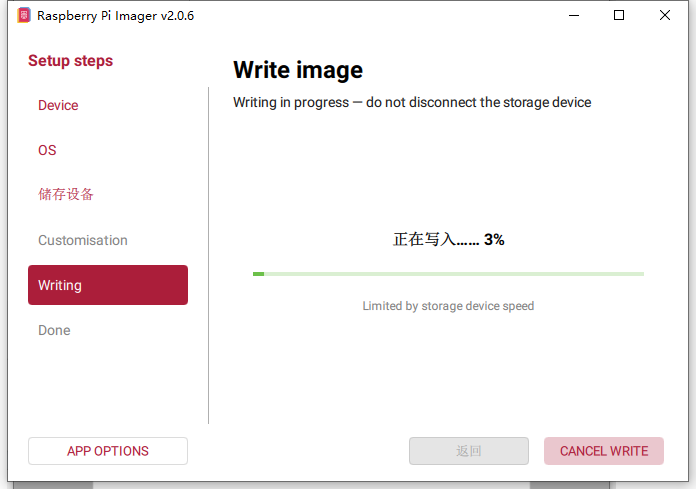The width and height of the screenshot is (696, 489).
Task: Close the Raspberry Pi Imager window
Action: (x=665, y=15)
